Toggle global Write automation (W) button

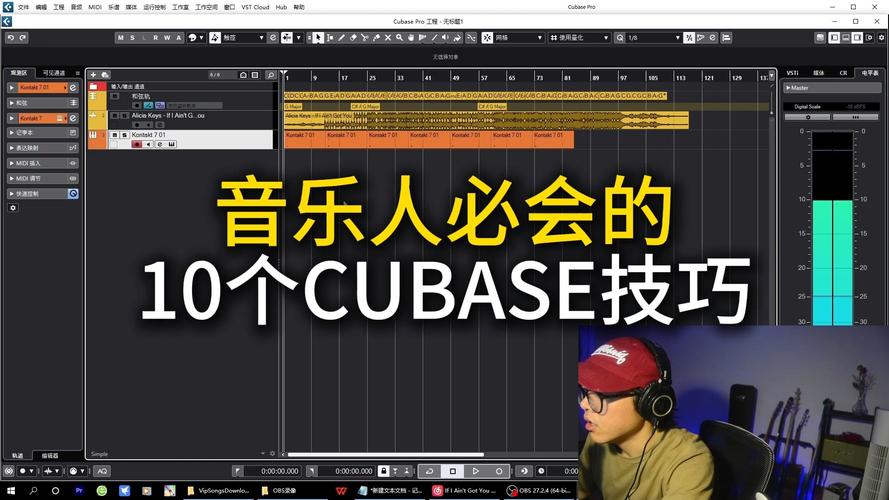(167, 37)
